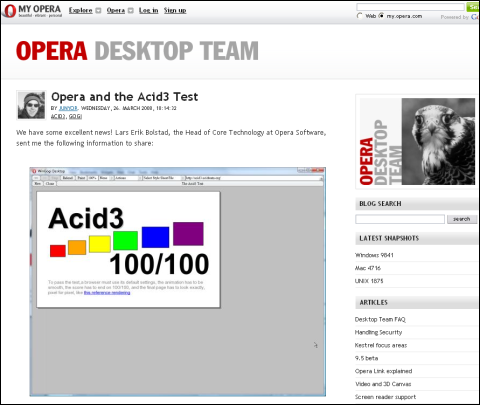480x405 pixels.
Task: Click the Opera Desktop Team falcon banner
Action: pos(417,141)
